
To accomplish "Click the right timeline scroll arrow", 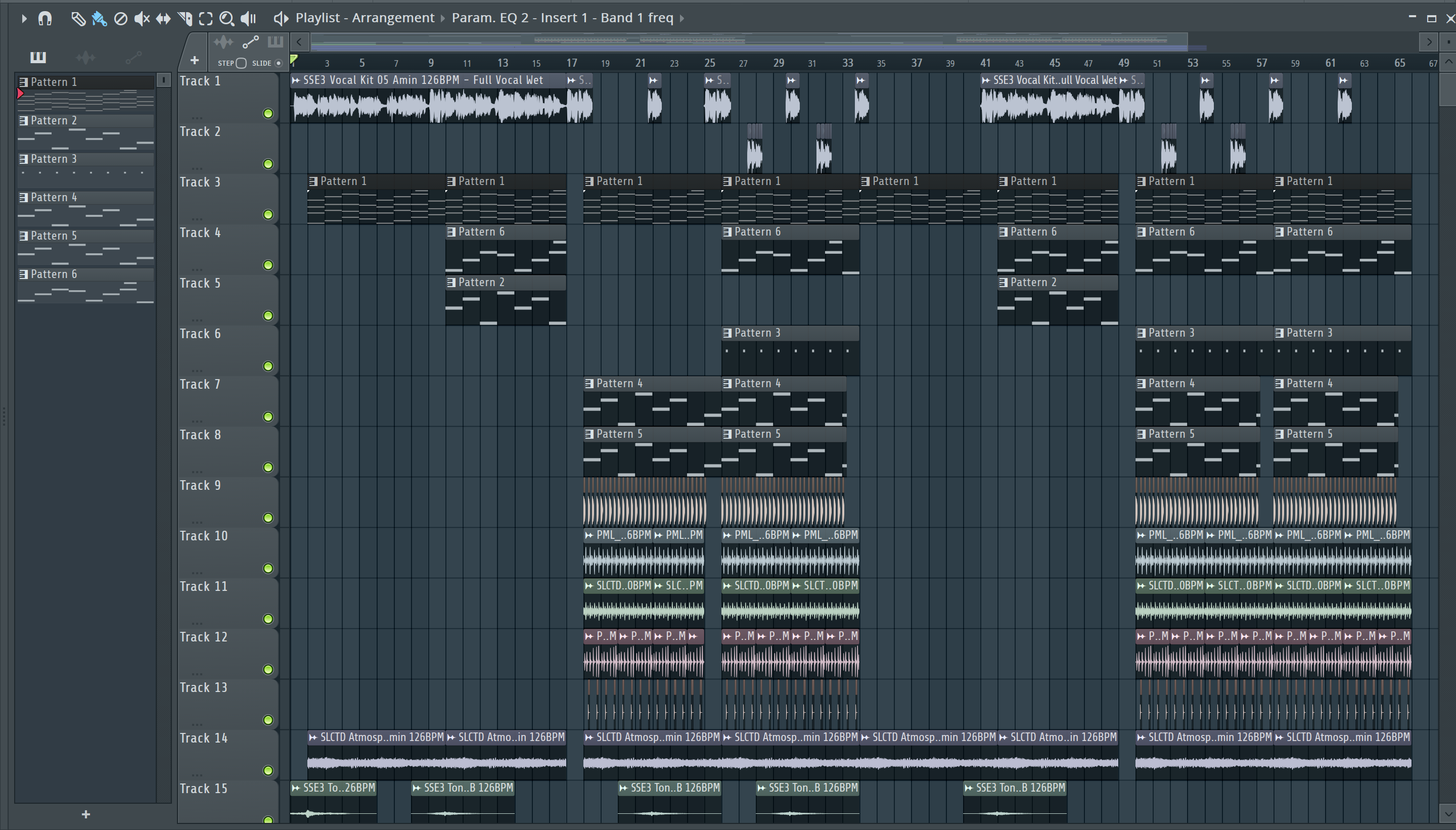I will [1429, 41].
